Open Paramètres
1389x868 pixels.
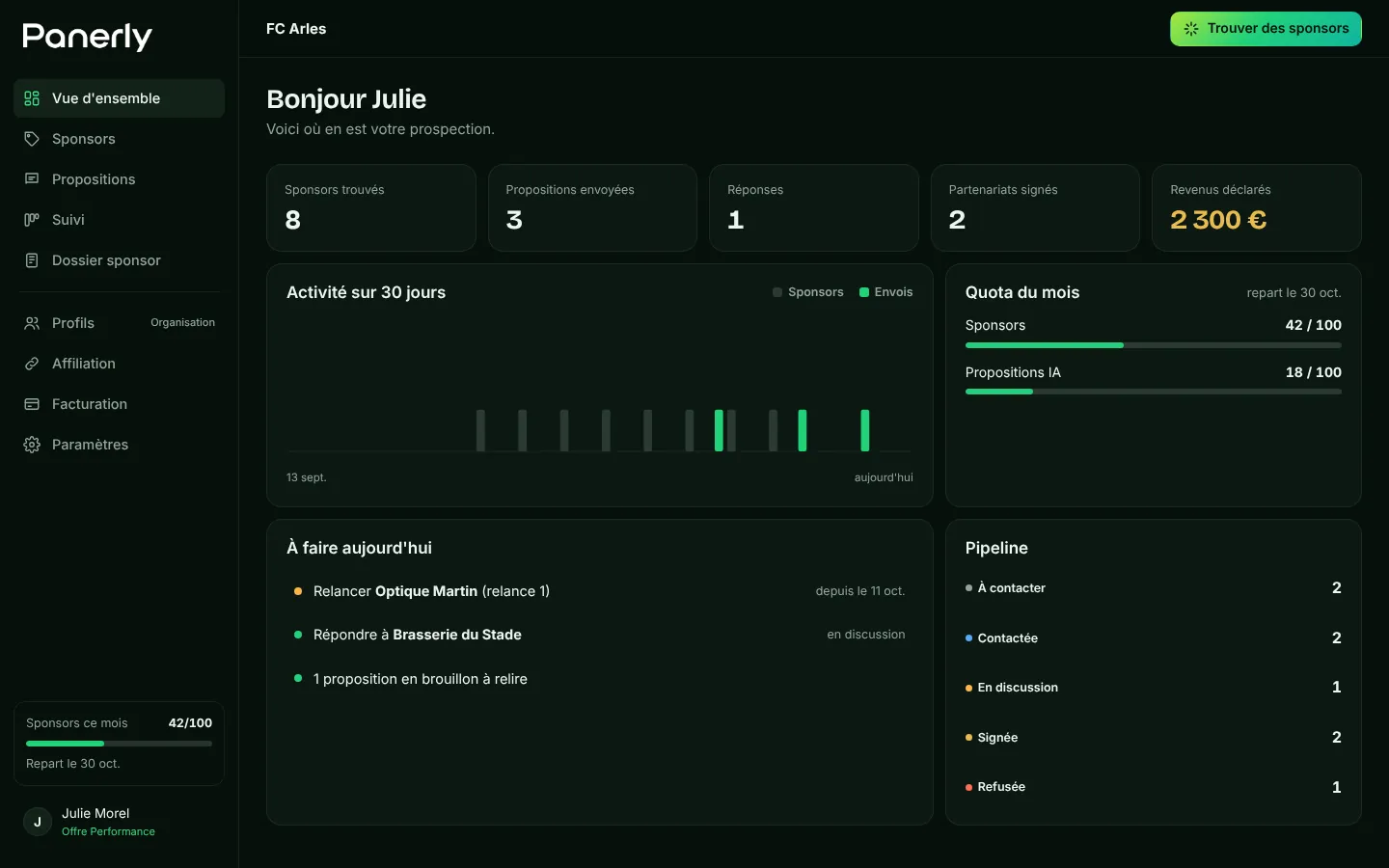tap(119, 445)
